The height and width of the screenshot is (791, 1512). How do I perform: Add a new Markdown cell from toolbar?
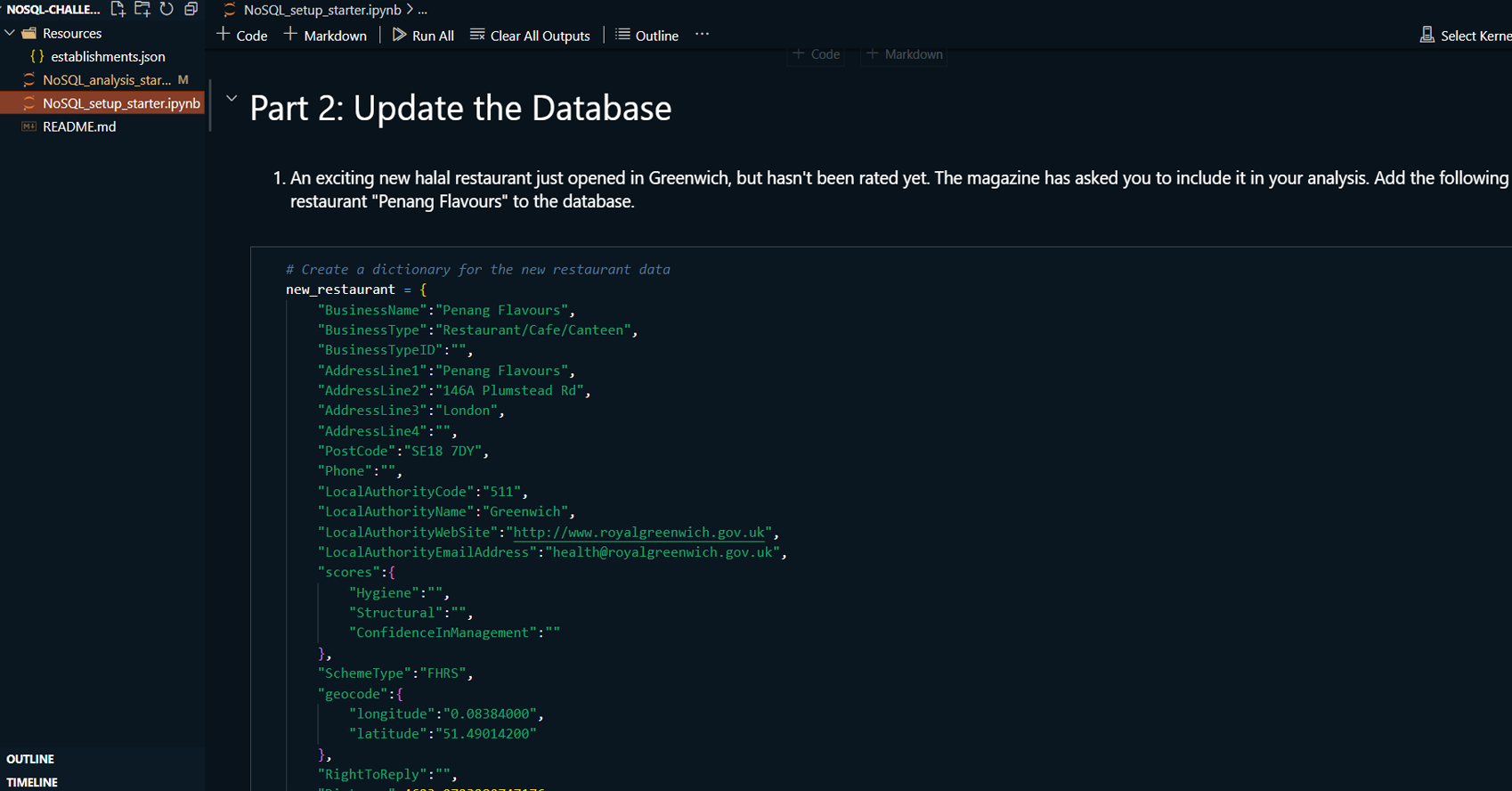(325, 36)
